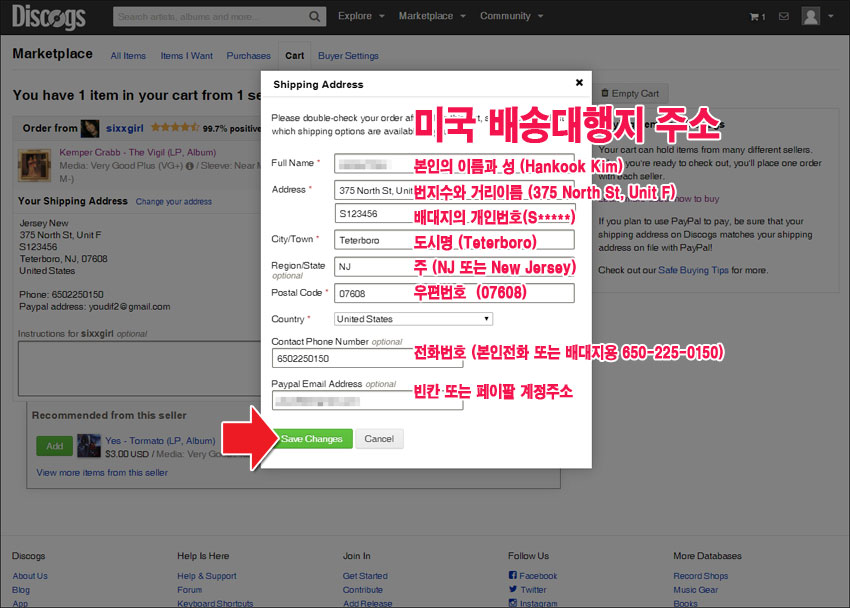
Task: Open Buyer Settings tab
Action: (348, 56)
